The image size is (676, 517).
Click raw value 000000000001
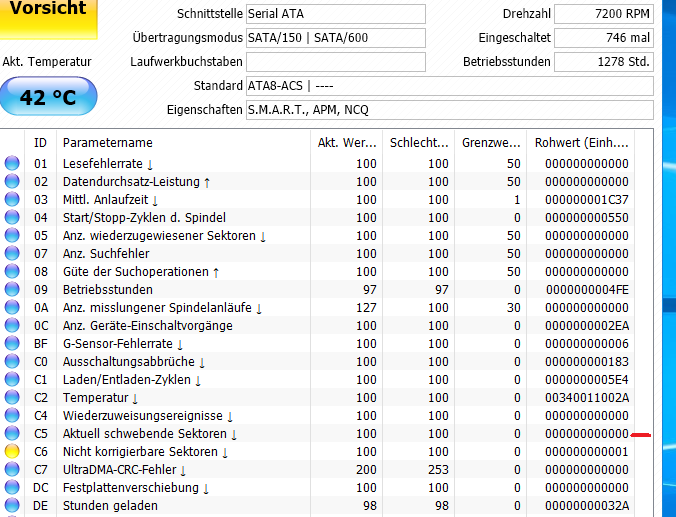pos(587,451)
